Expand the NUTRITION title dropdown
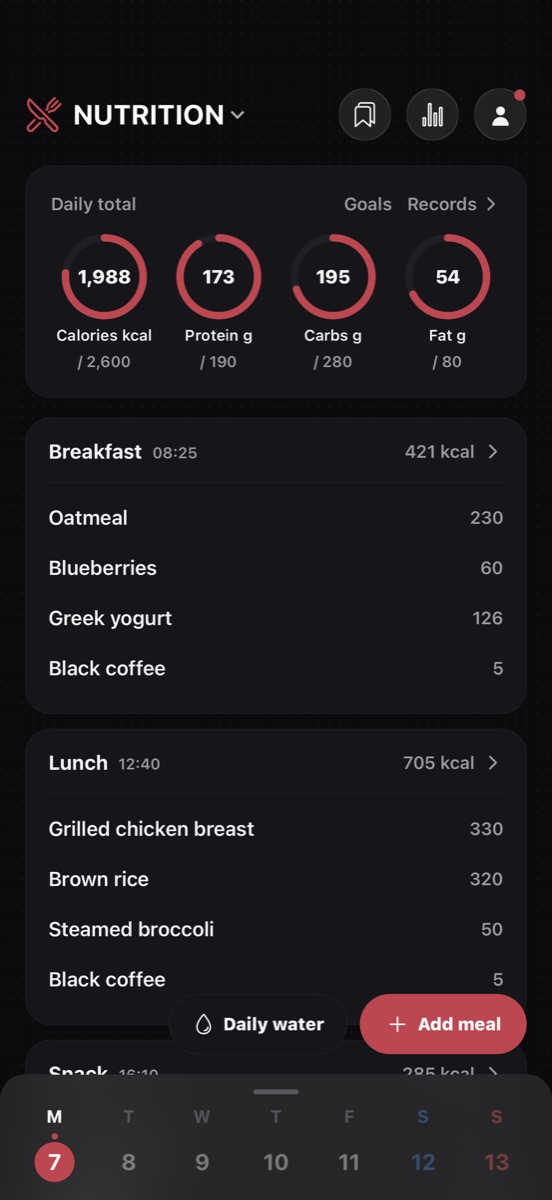552x1200 pixels. click(159, 115)
